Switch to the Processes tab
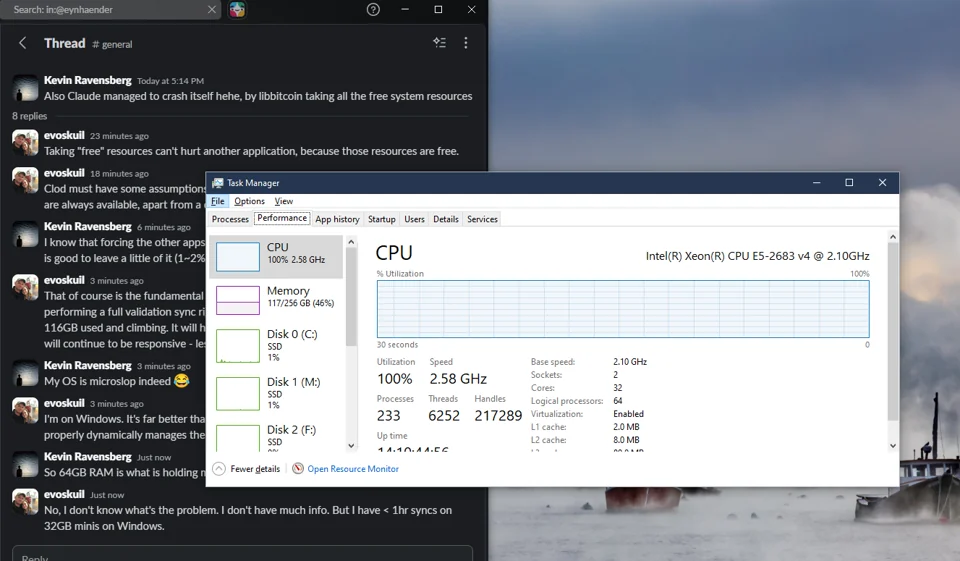Viewport: 960px width, 561px height. pyautogui.click(x=230, y=219)
